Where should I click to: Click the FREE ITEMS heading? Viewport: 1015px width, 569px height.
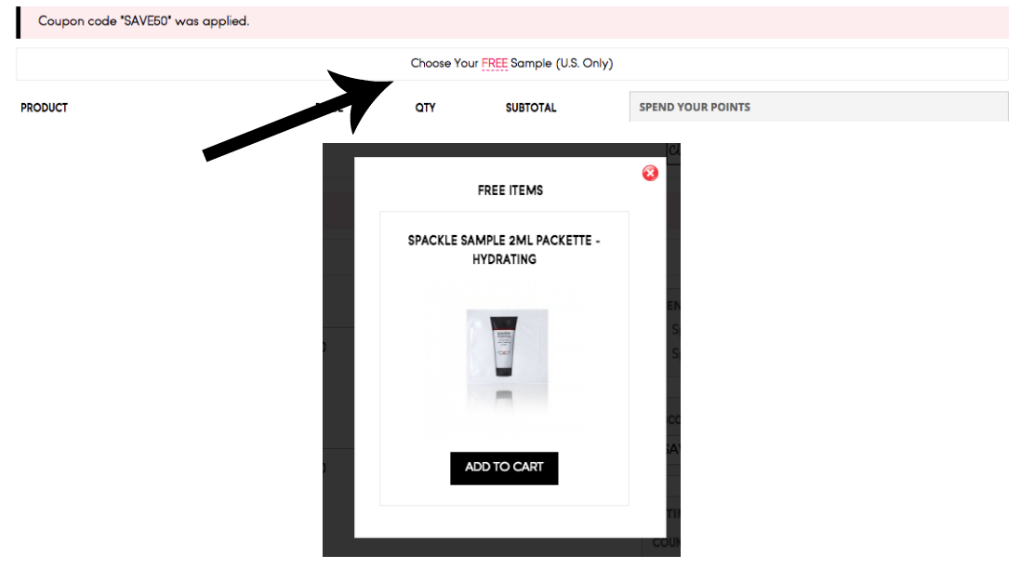tap(510, 190)
